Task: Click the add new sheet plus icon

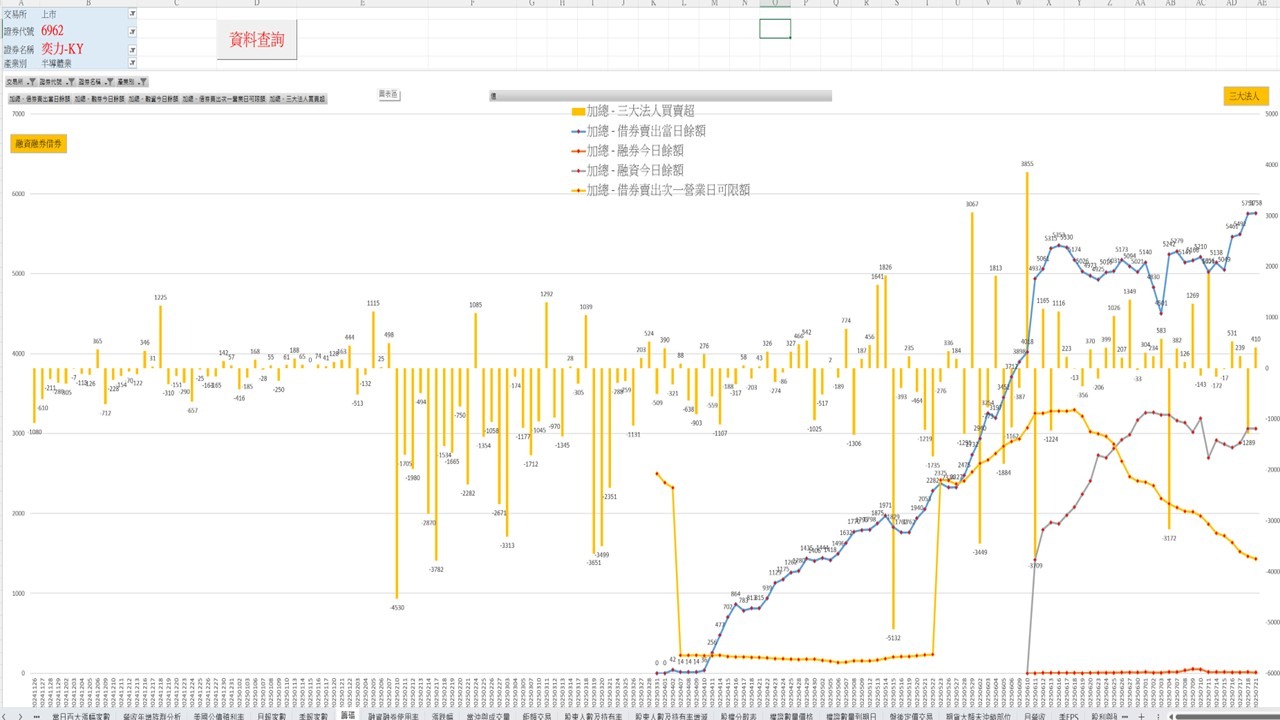Action: (1141, 716)
